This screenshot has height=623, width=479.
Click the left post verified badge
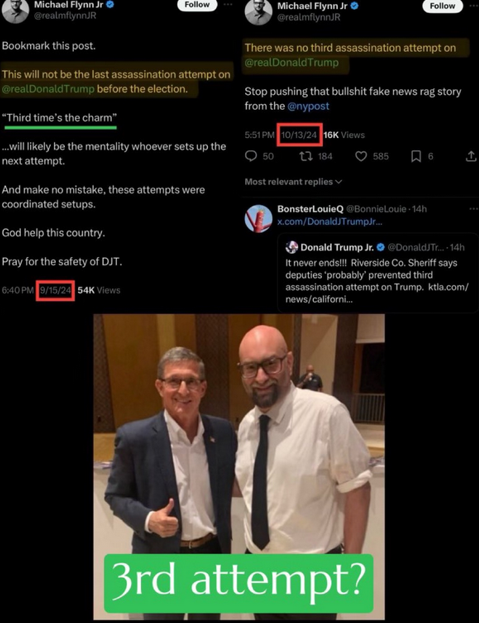point(110,5)
